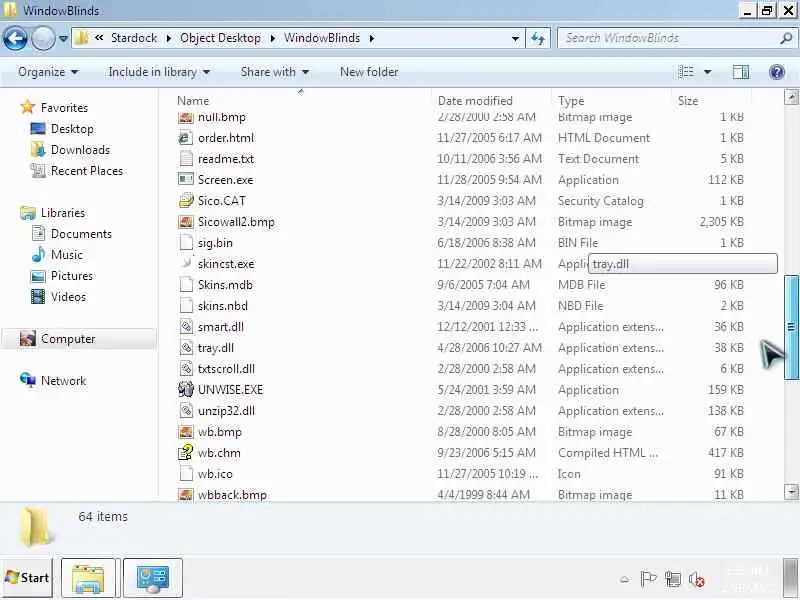Open the Pictures library
The image size is (800, 600).
coord(72,276)
